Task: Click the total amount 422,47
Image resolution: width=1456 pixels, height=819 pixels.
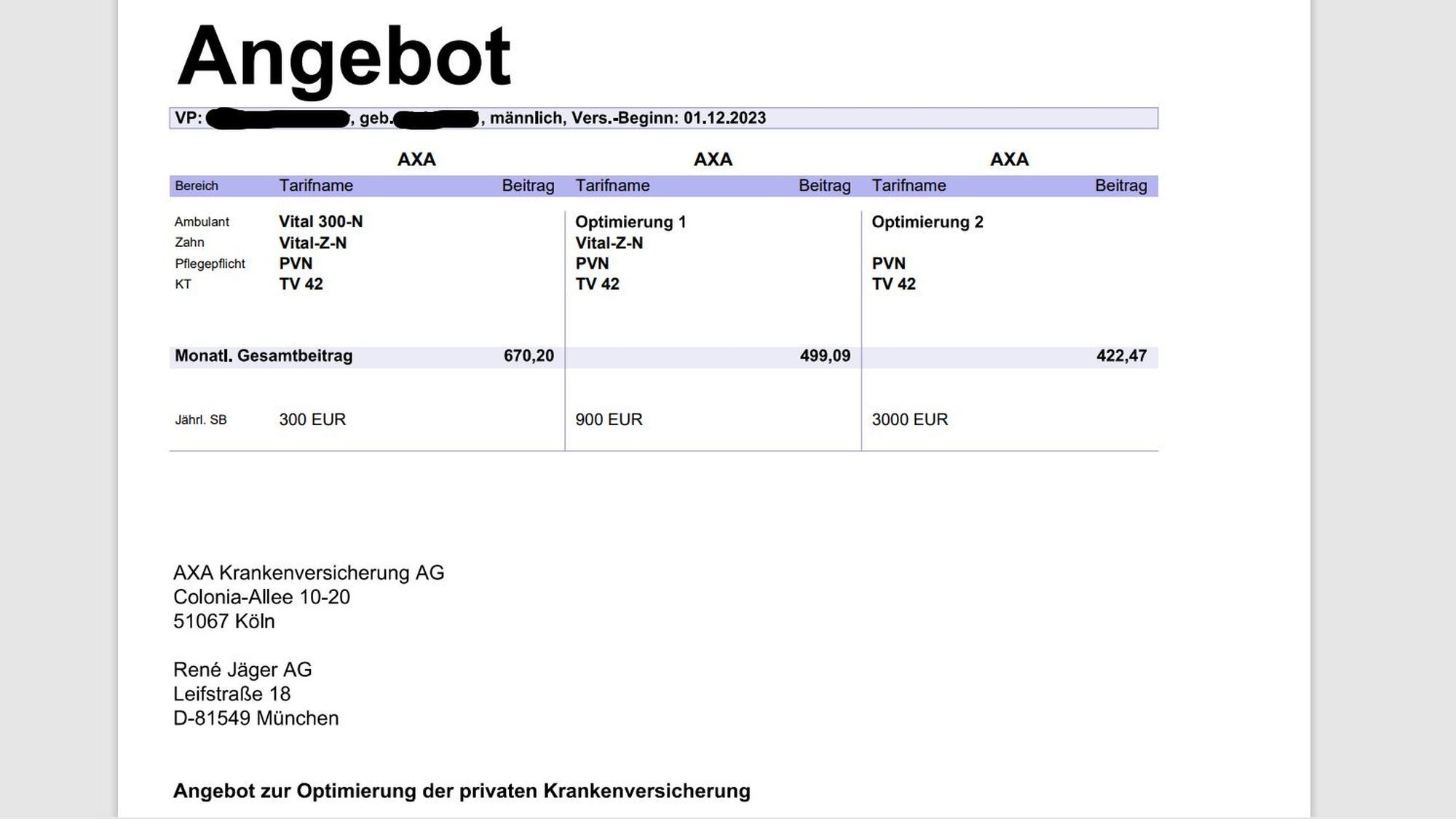Action: pyautogui.click(x=1121, y=356)
